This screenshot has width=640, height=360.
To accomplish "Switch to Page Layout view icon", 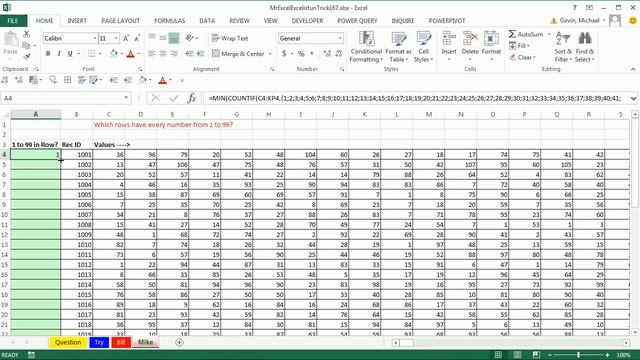I will pyautogui.click(x=517, y=355).
